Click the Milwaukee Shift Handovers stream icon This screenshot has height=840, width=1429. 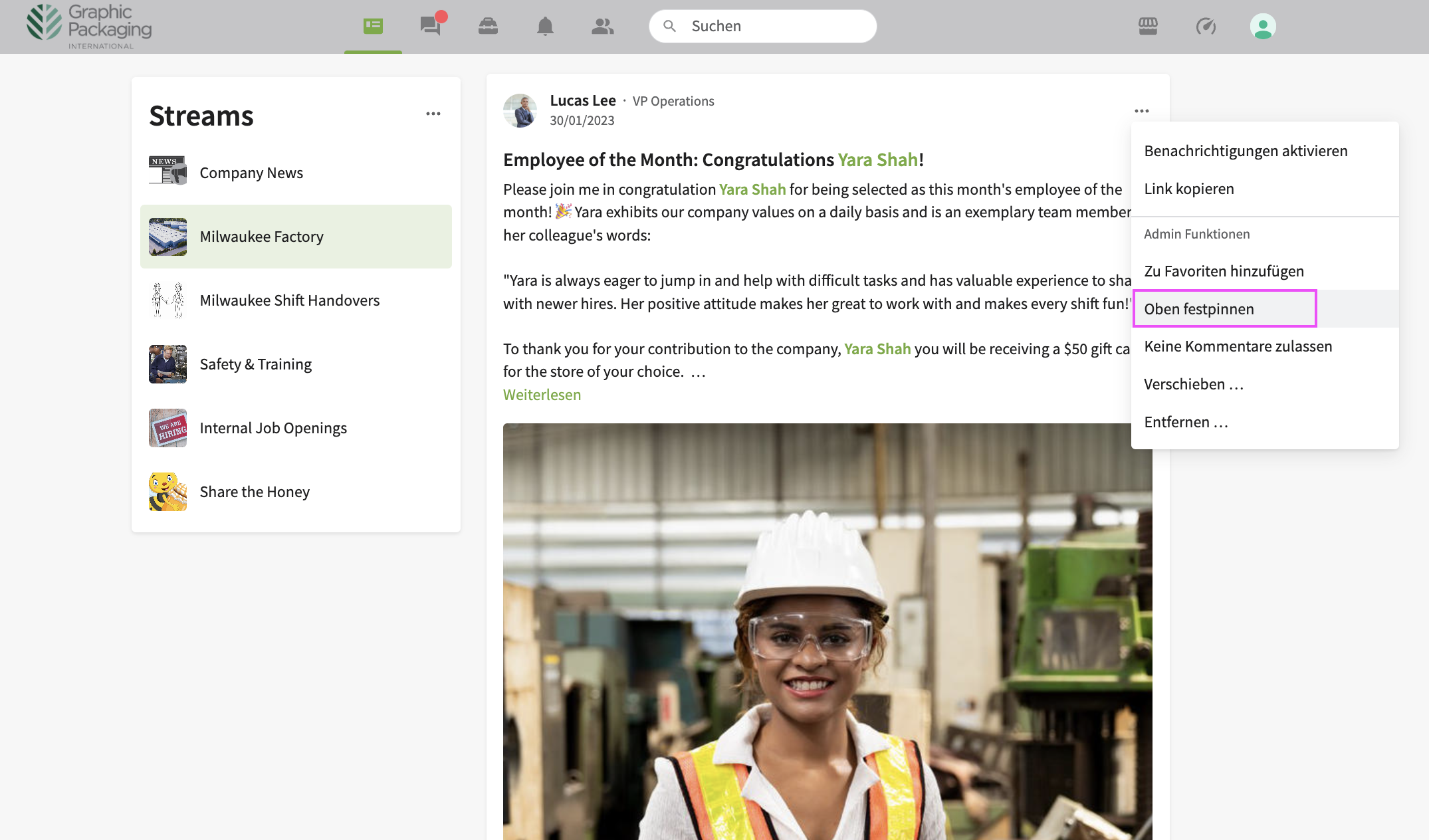click(x=167, y=300)
